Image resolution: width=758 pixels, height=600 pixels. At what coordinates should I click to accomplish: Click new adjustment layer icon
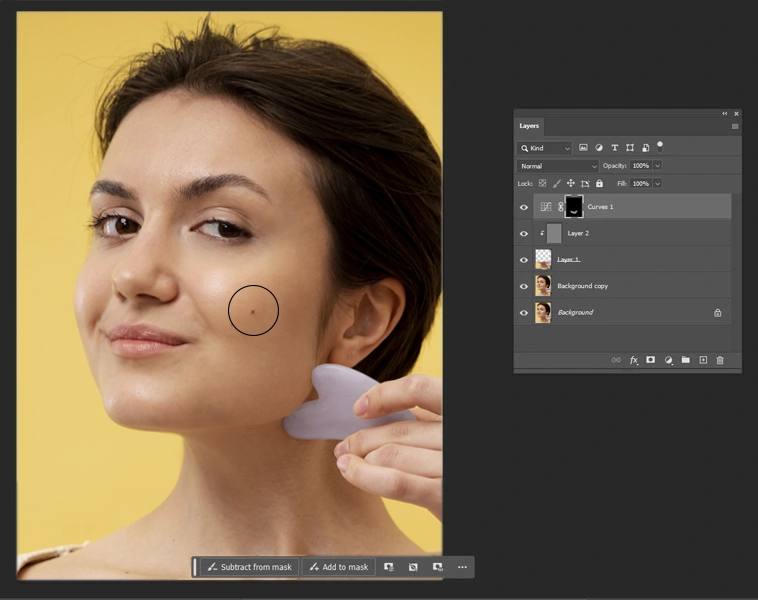(668, 360)
